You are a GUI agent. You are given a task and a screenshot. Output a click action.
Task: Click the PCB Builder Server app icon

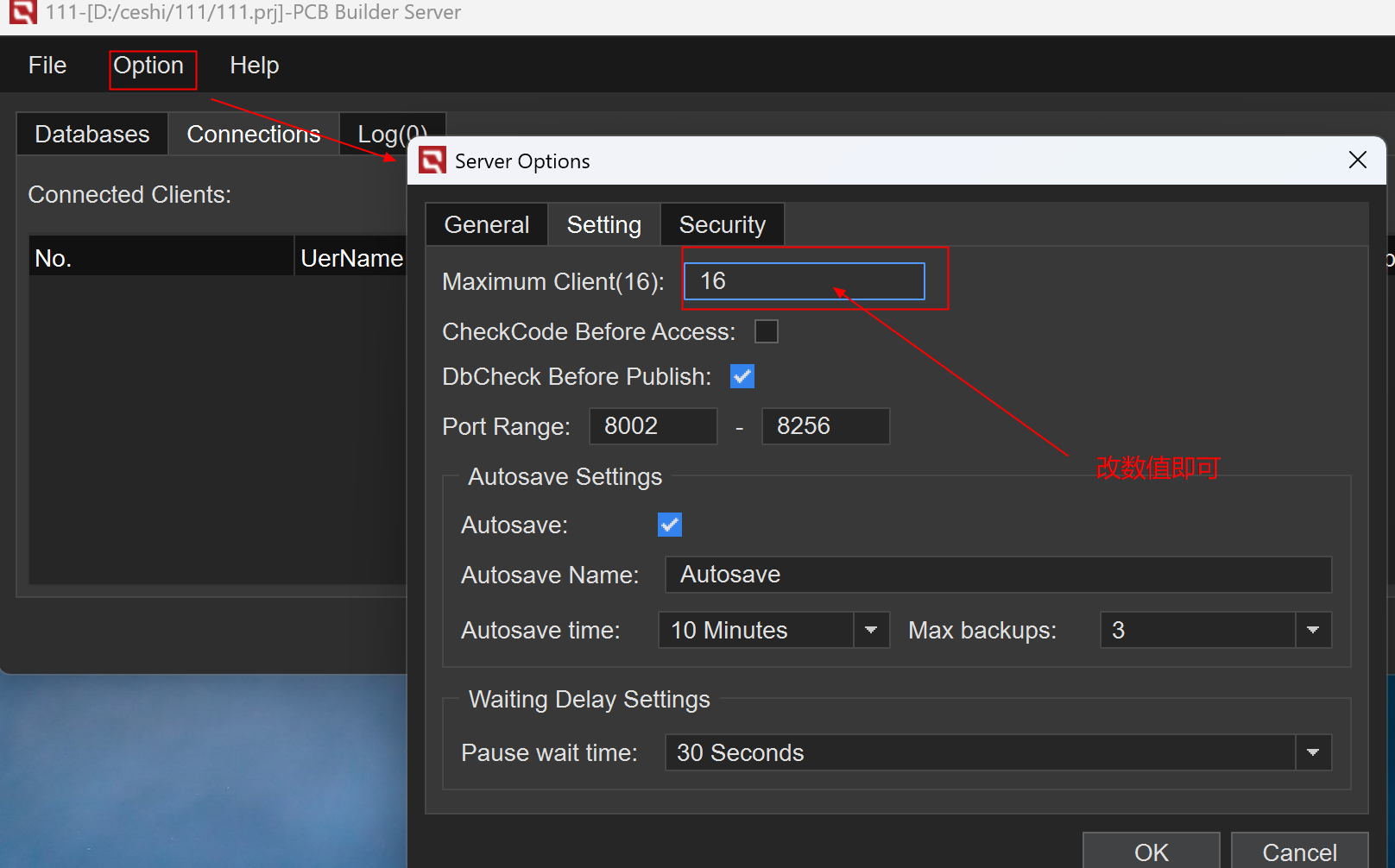click(x=22, y=12)
